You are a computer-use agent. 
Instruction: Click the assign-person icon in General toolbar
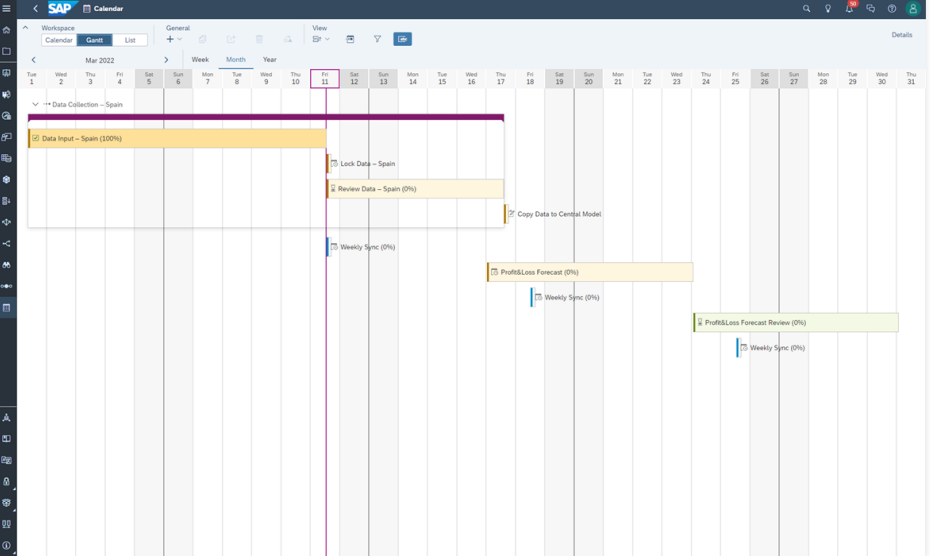coord(288,39)
